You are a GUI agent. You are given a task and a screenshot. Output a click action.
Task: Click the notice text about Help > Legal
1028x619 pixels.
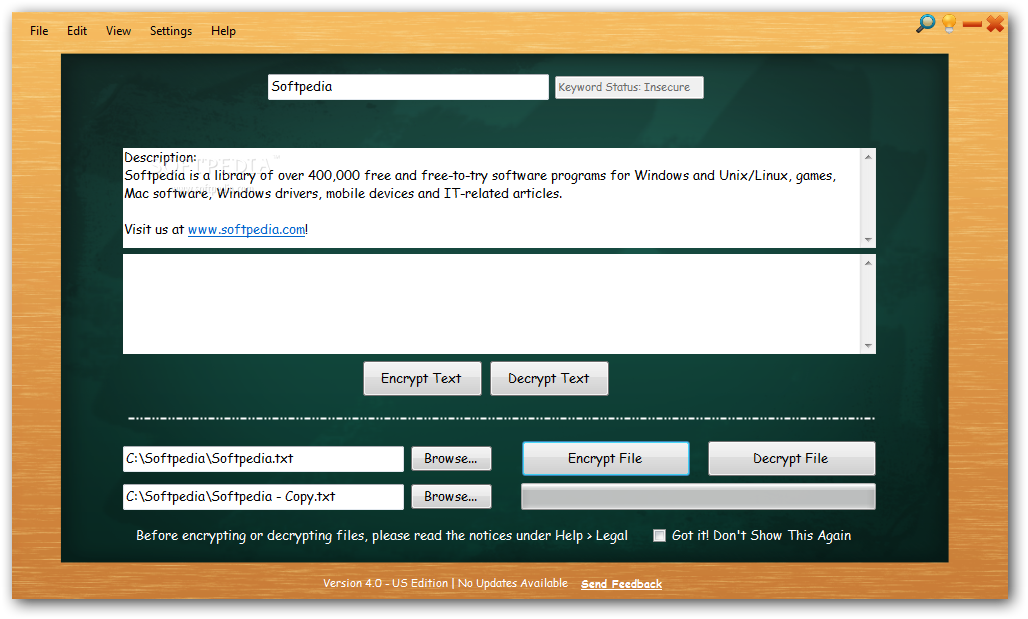382,536
